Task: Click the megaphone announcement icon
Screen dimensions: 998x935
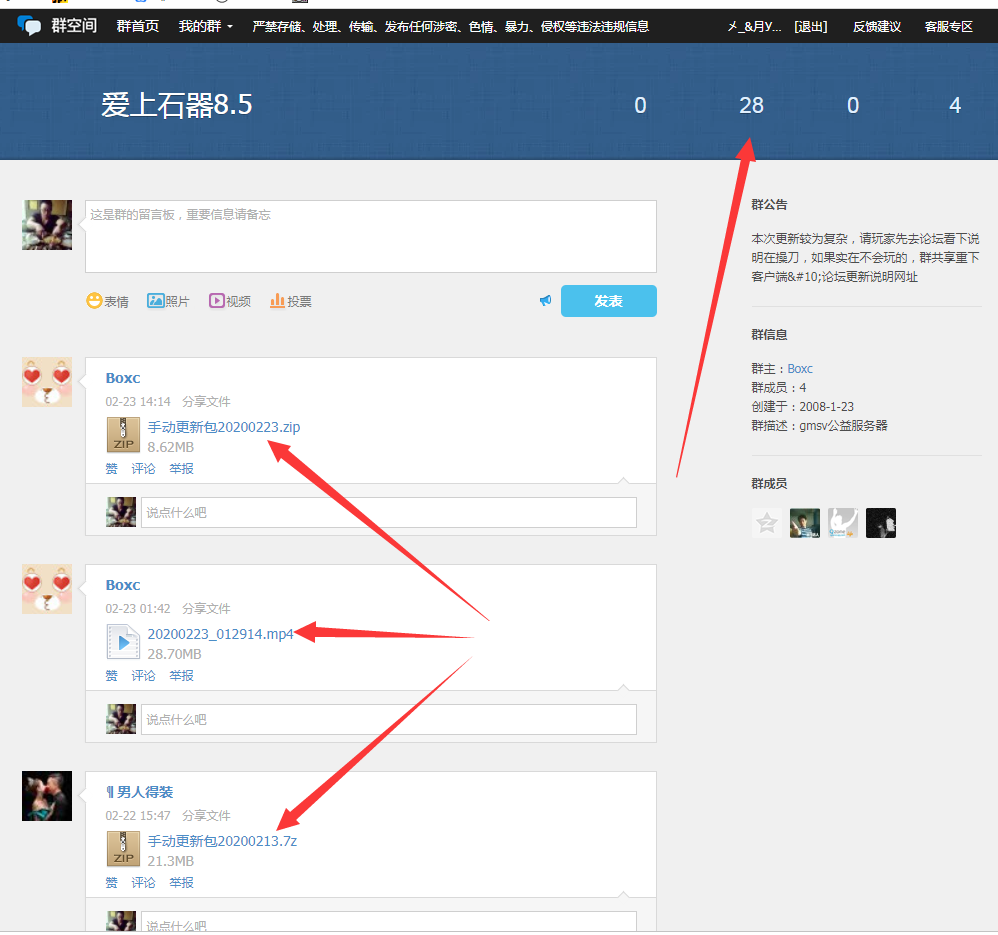Action: 545,301
